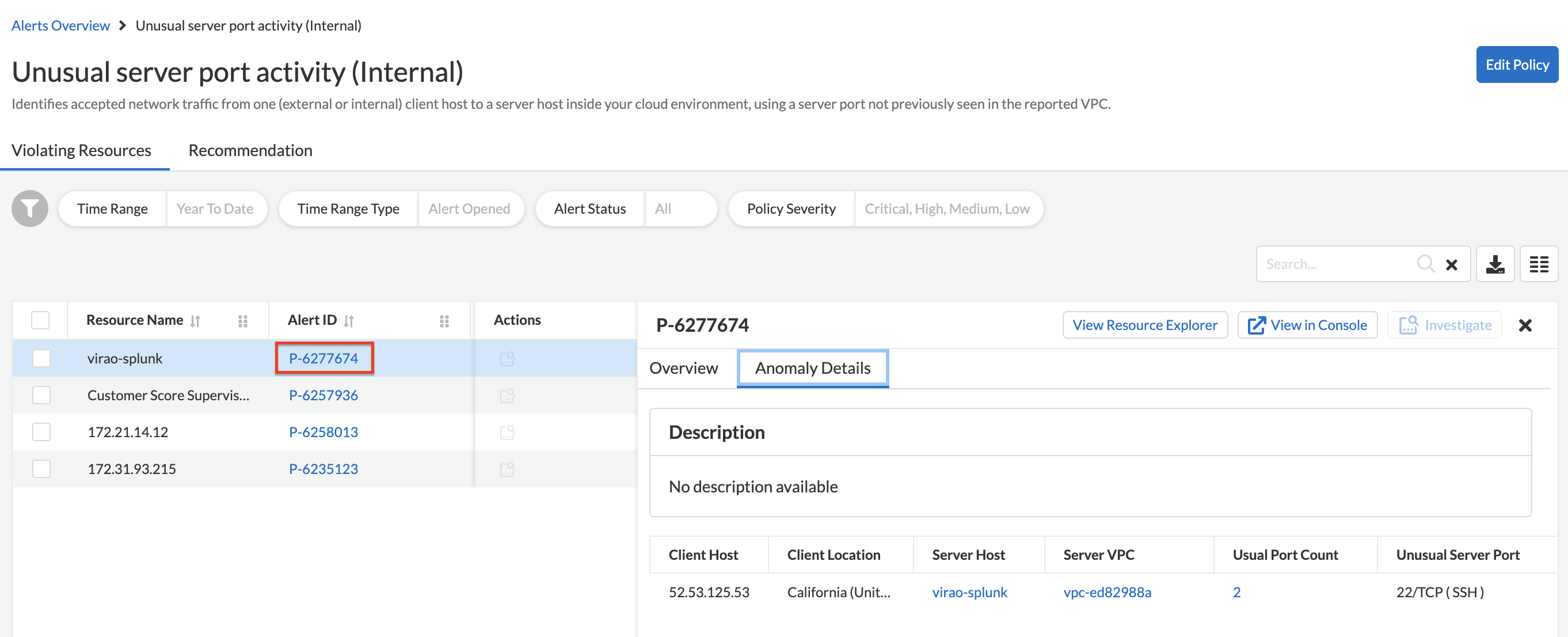
Task: Select the Overview tab in panel
Action: coord(684,369)
